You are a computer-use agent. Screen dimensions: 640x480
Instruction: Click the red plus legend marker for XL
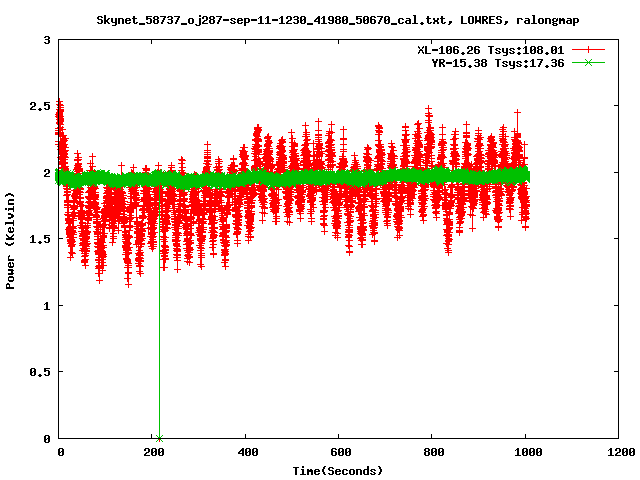[x=588, y=50]
